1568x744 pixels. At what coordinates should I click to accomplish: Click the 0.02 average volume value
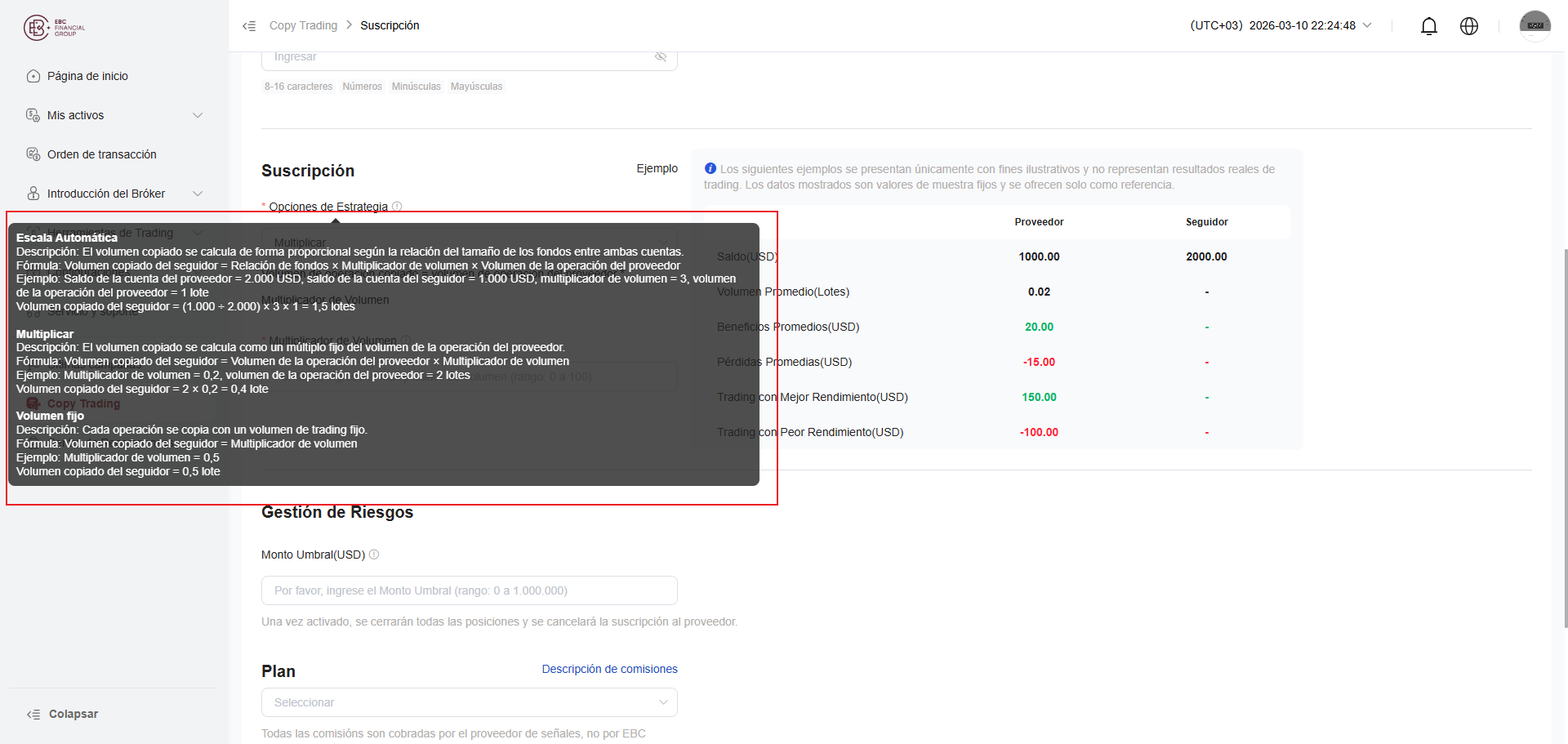[1039, 292]
